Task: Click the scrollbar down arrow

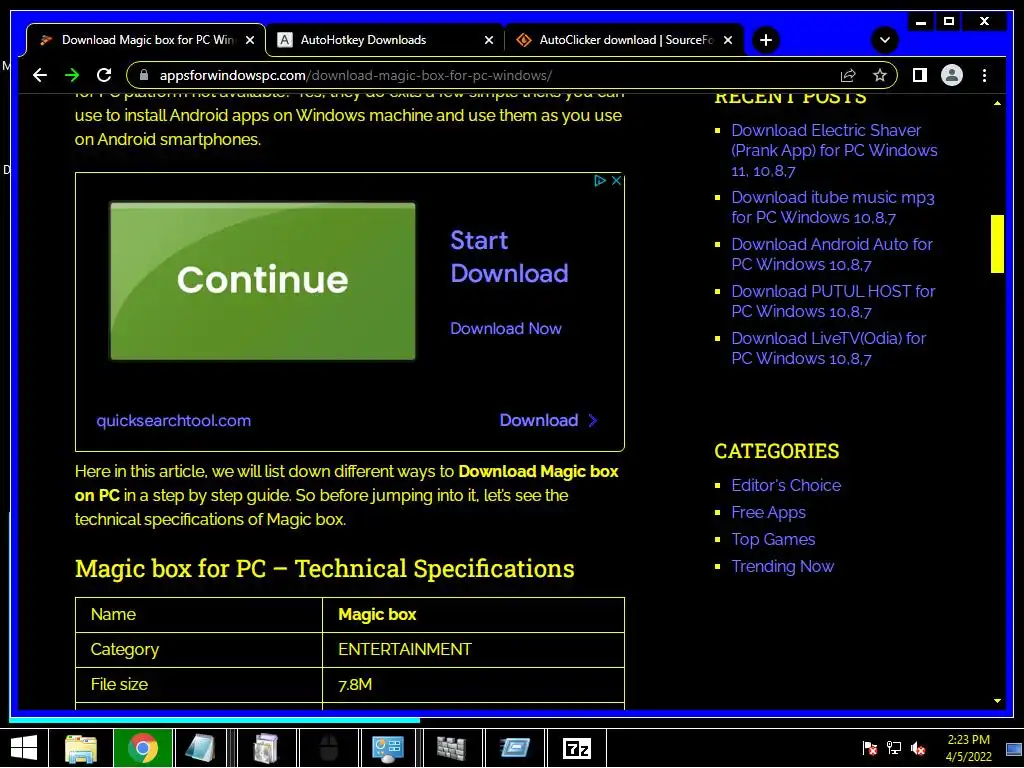Action: tap(997, 701)
